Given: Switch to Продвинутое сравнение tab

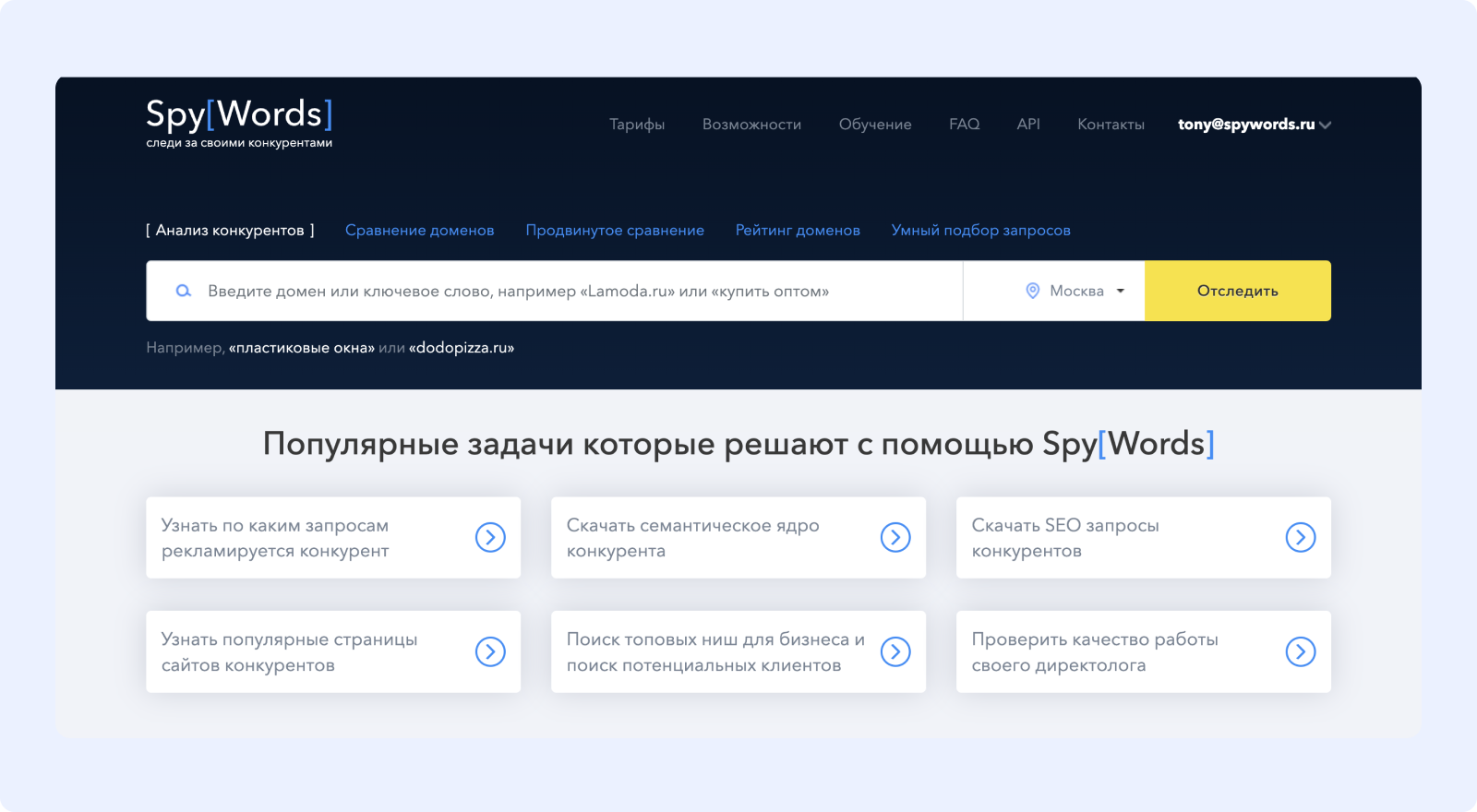Looking at the screenshot, I should (615, 231).
